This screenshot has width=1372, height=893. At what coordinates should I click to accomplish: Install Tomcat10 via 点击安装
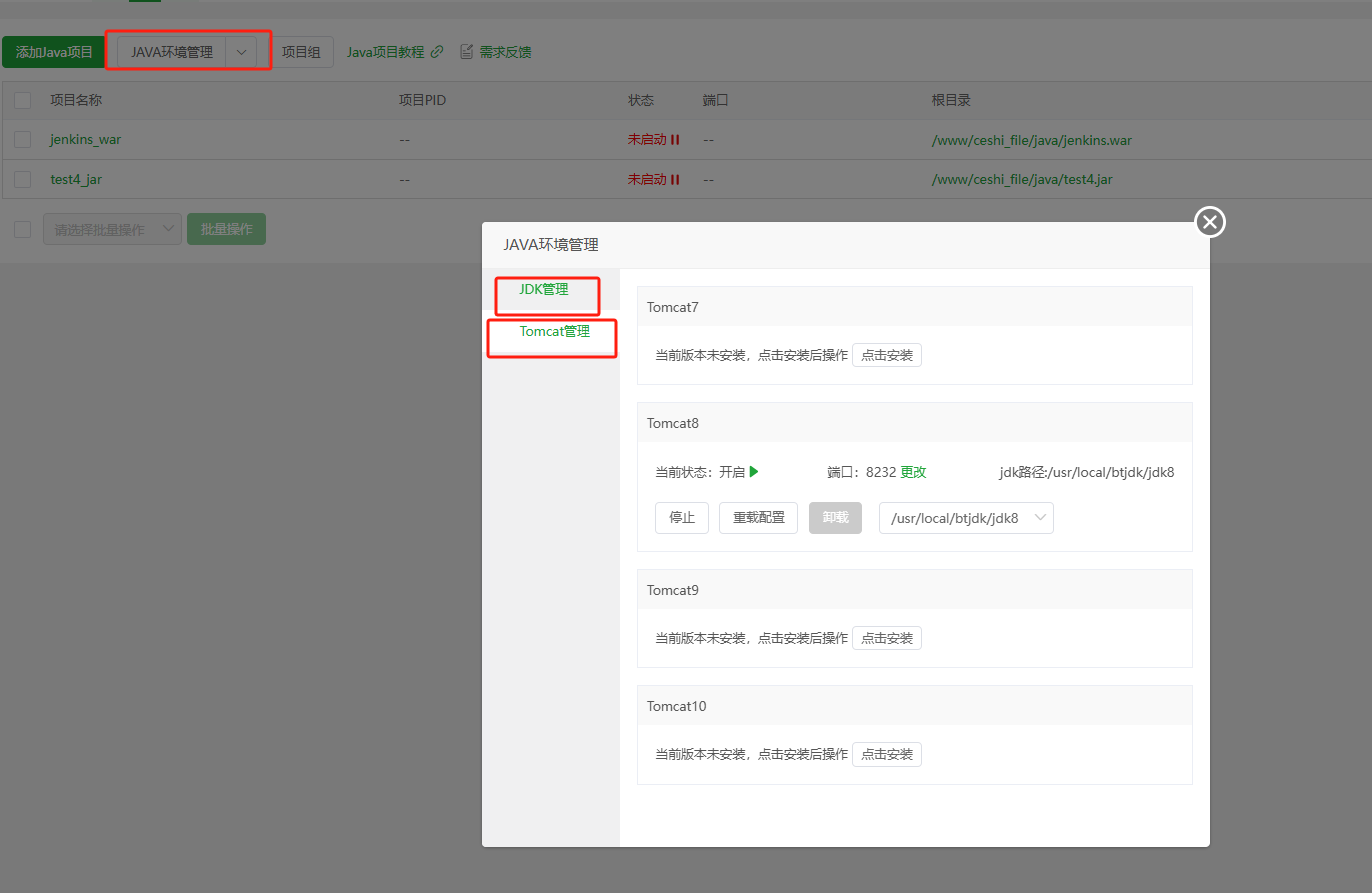pos(887,754)
